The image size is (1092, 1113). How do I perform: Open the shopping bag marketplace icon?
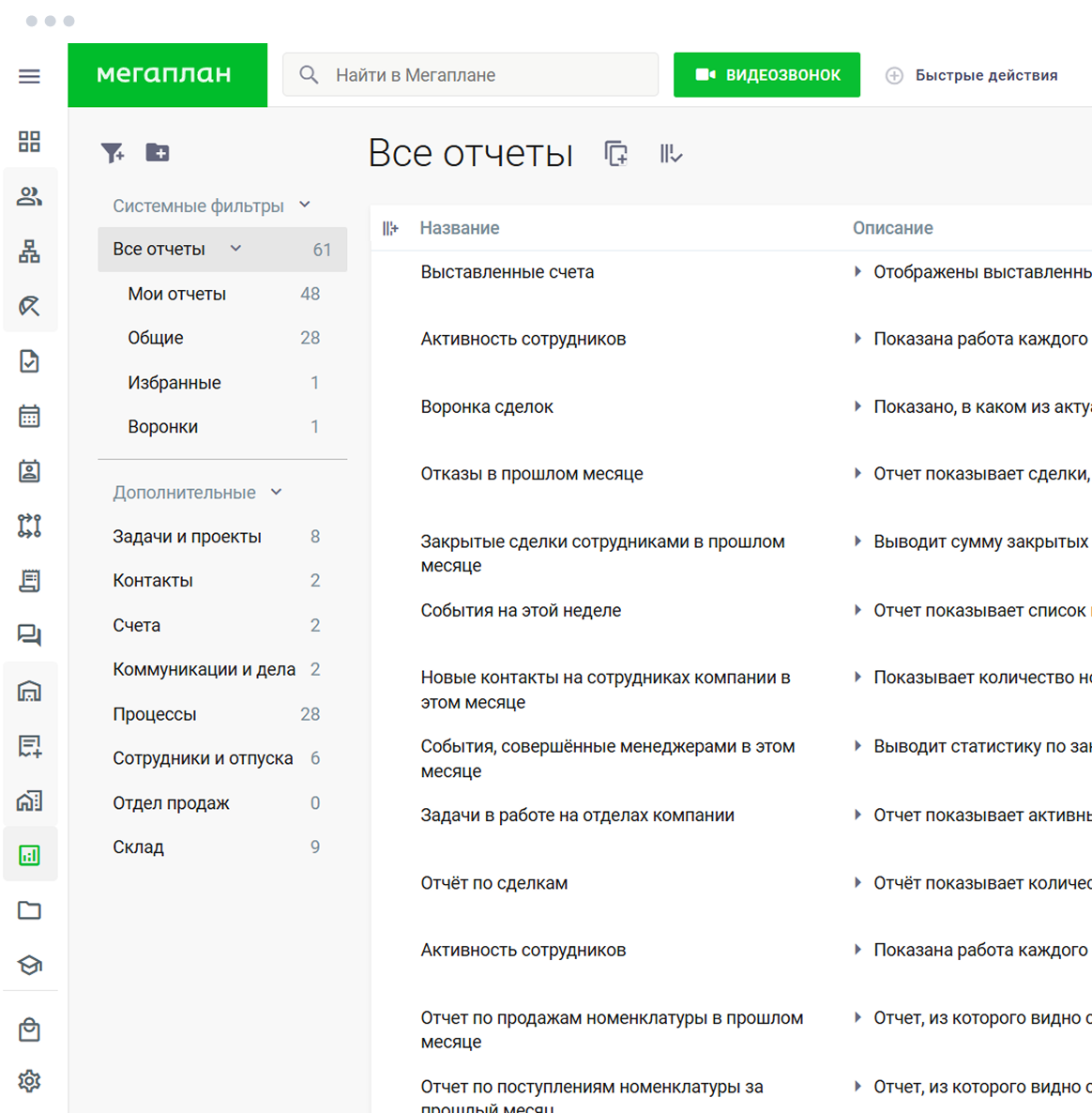(x=29, y=1030)
